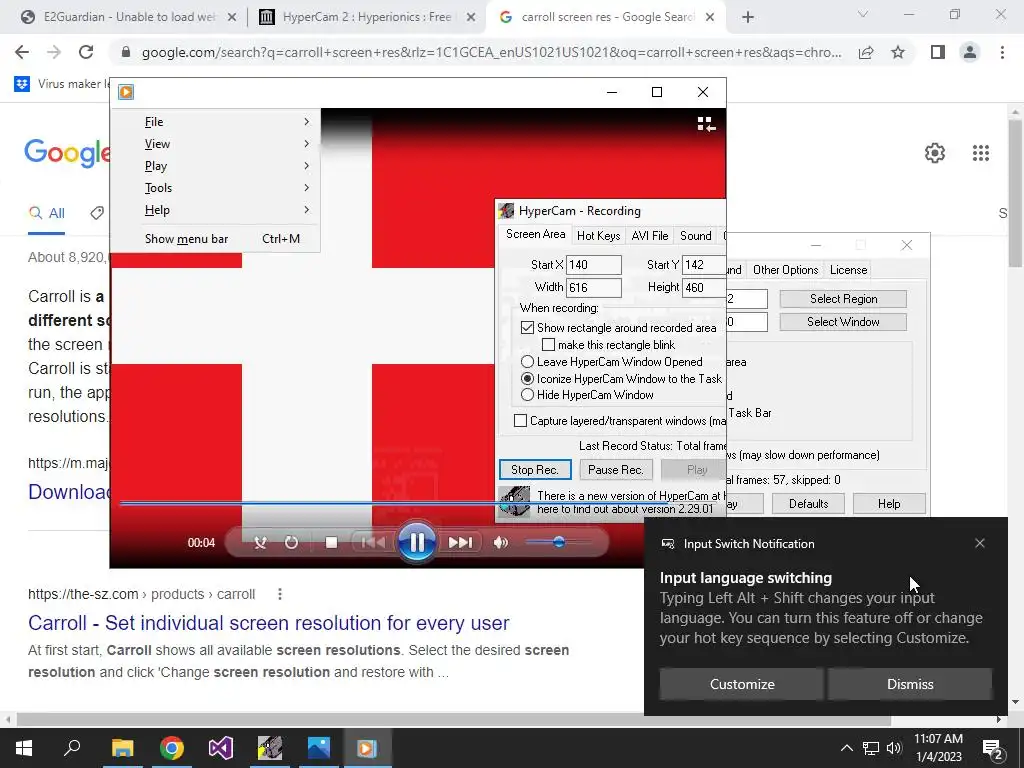Choose Show menu bar

pyautogui.click(x=216, y=239)
